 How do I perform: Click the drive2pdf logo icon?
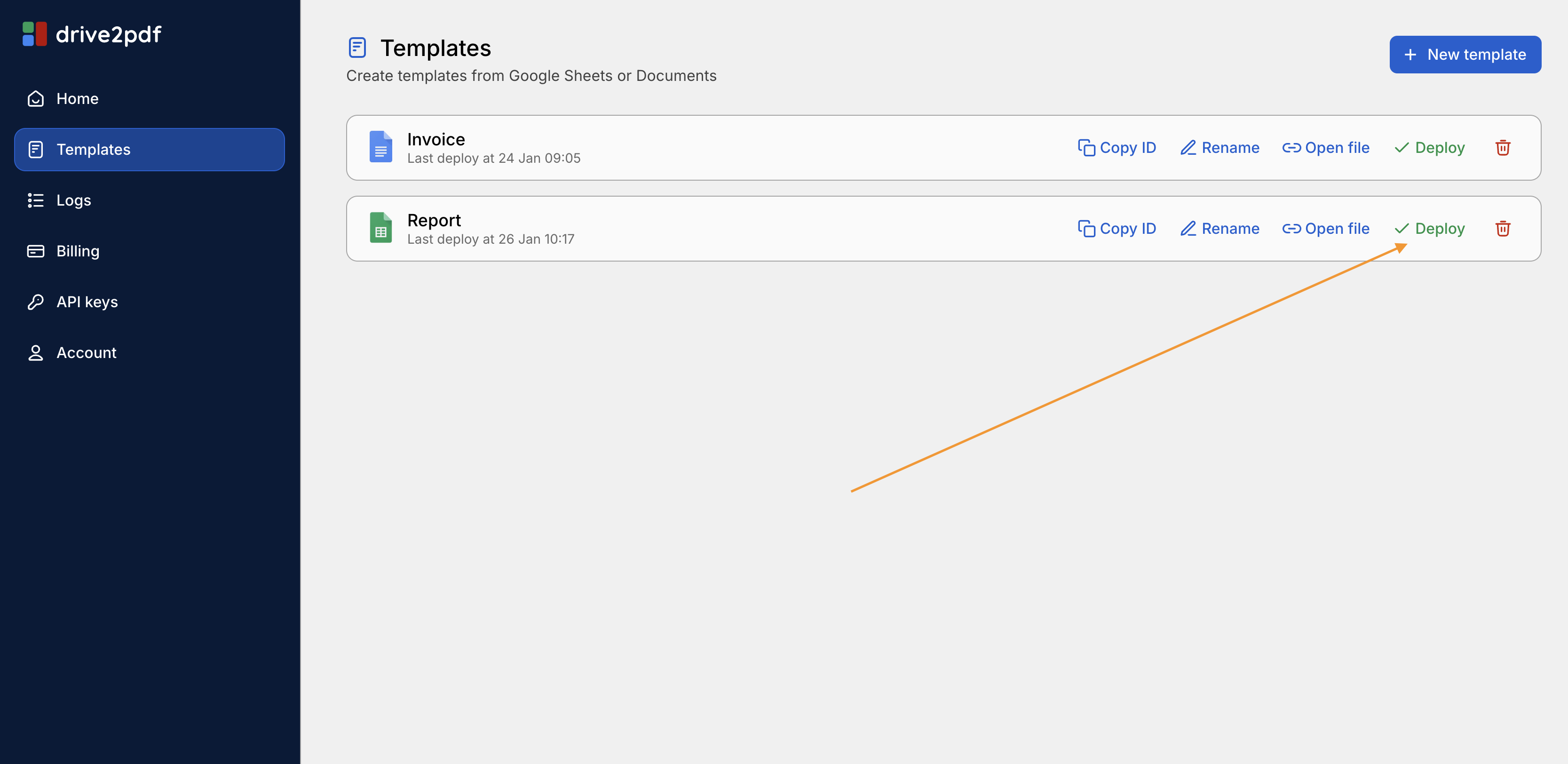click(x=35, y=33)
